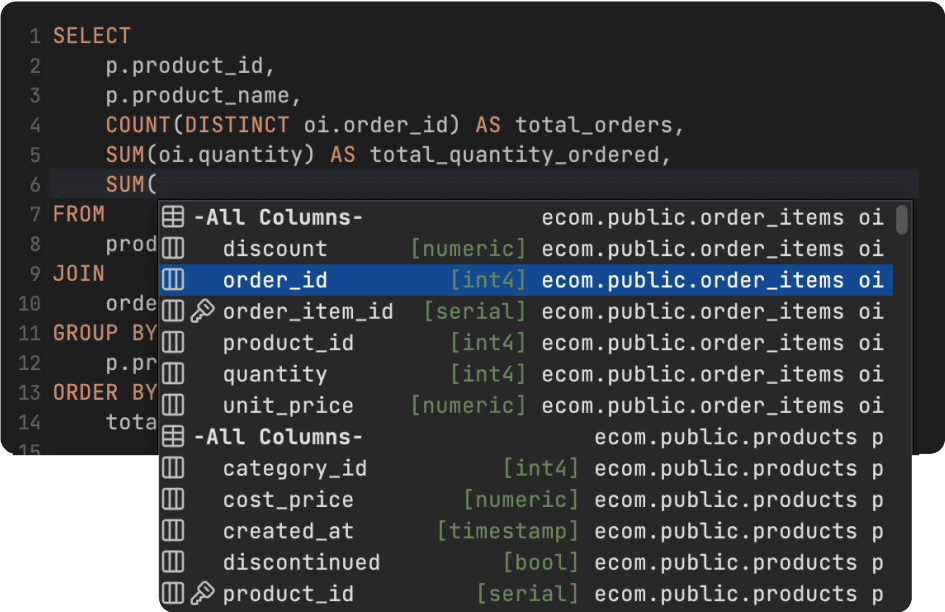945x612 pixels.
Task: Select the highlighted order_id suggestion
Action: (x=275, y=281)
